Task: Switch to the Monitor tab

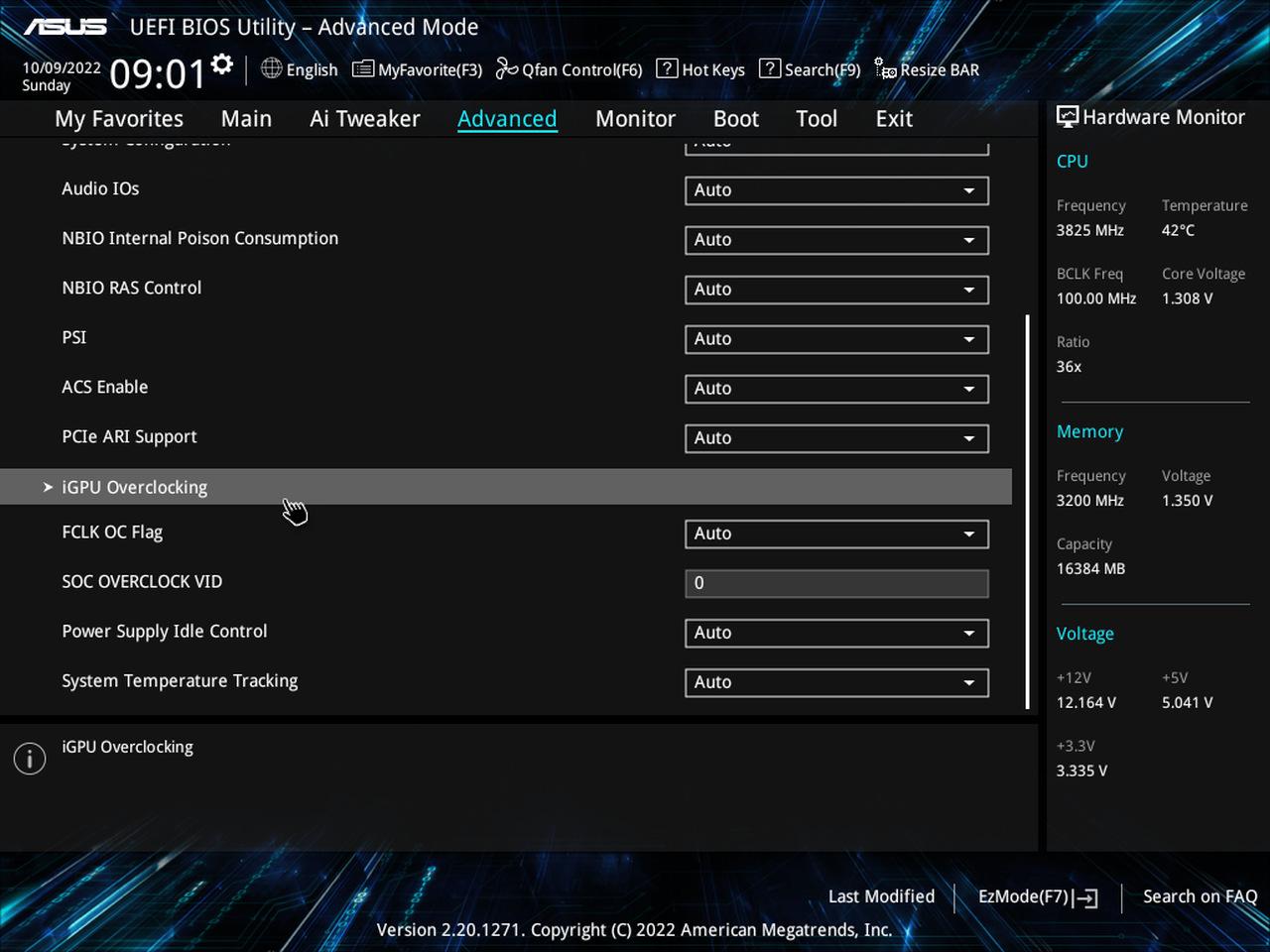Action: pyautogui.click(x=635, y=119)
